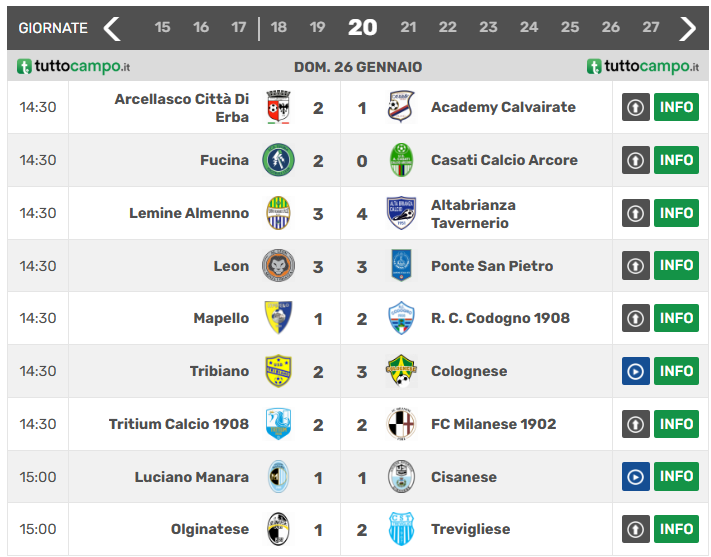711x557 pixels.
Task: Open the Lemine Almenno team link
Action: (189, 213)
